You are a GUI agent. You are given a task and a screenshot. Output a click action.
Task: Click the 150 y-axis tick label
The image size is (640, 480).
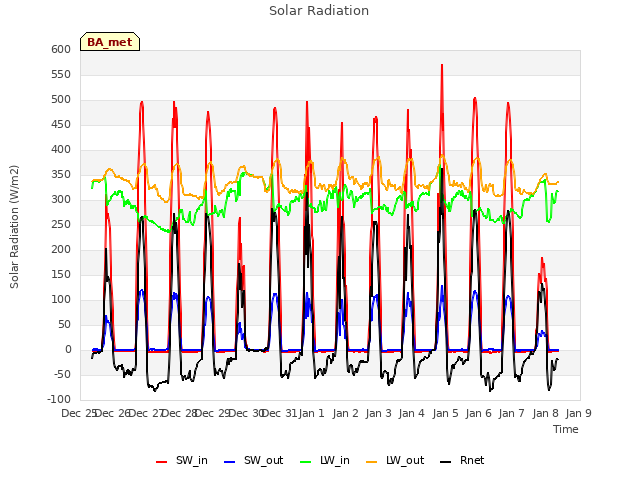pos(61,275)
